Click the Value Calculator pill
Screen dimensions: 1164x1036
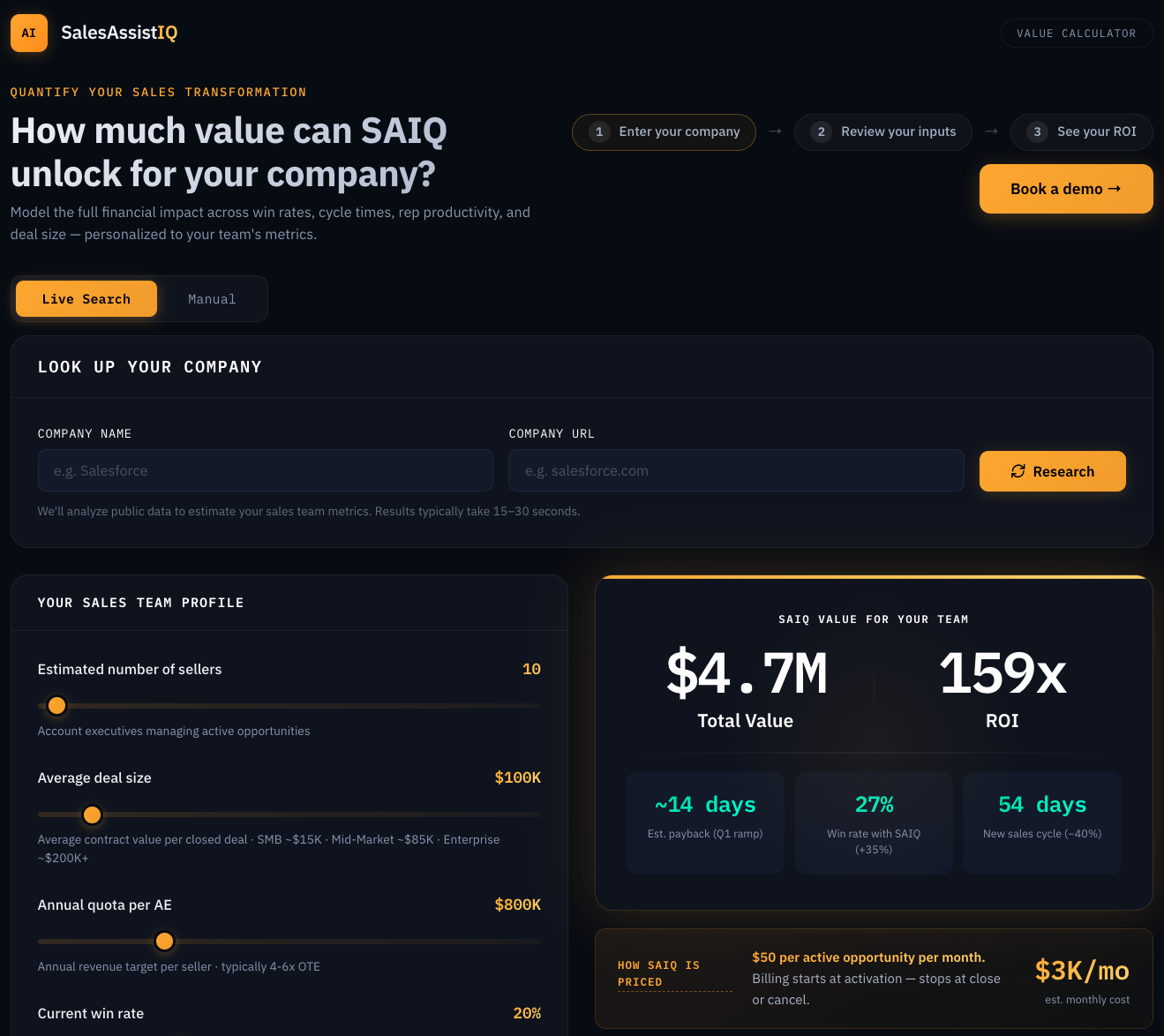[x=1077, y=34]
